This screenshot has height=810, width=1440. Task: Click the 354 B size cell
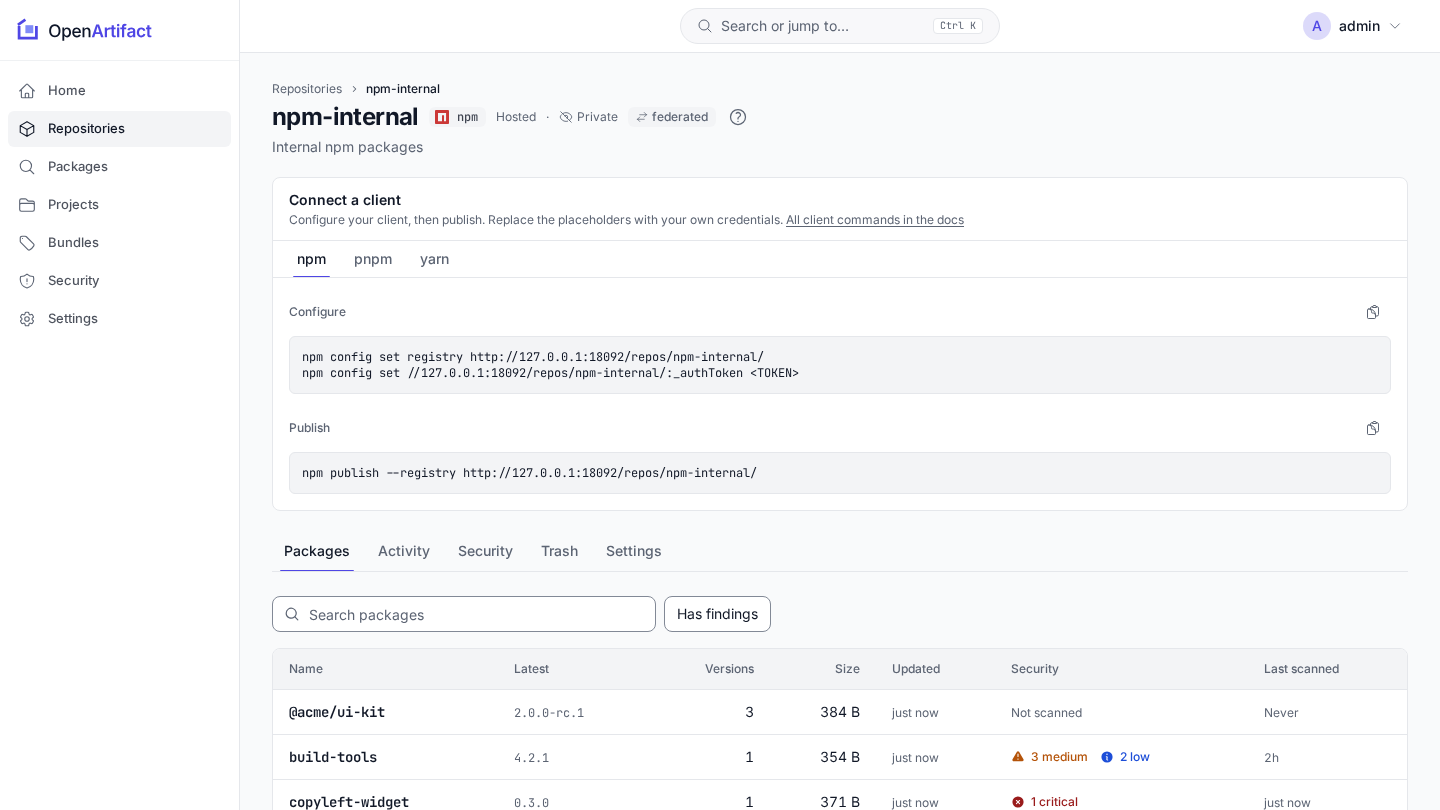point(840,757)
